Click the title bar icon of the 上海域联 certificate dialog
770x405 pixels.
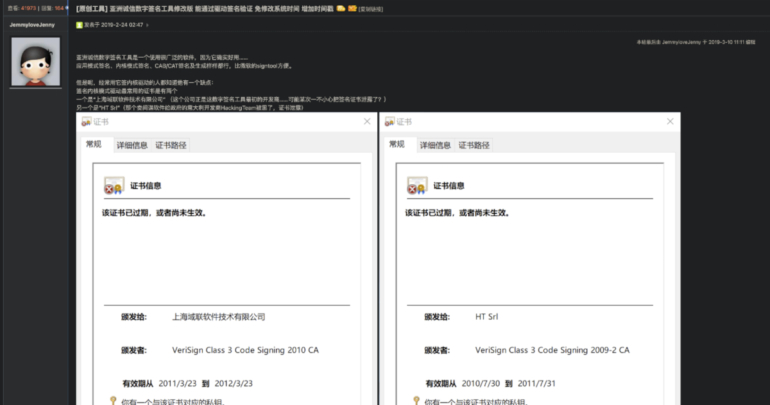click(86, 122)
